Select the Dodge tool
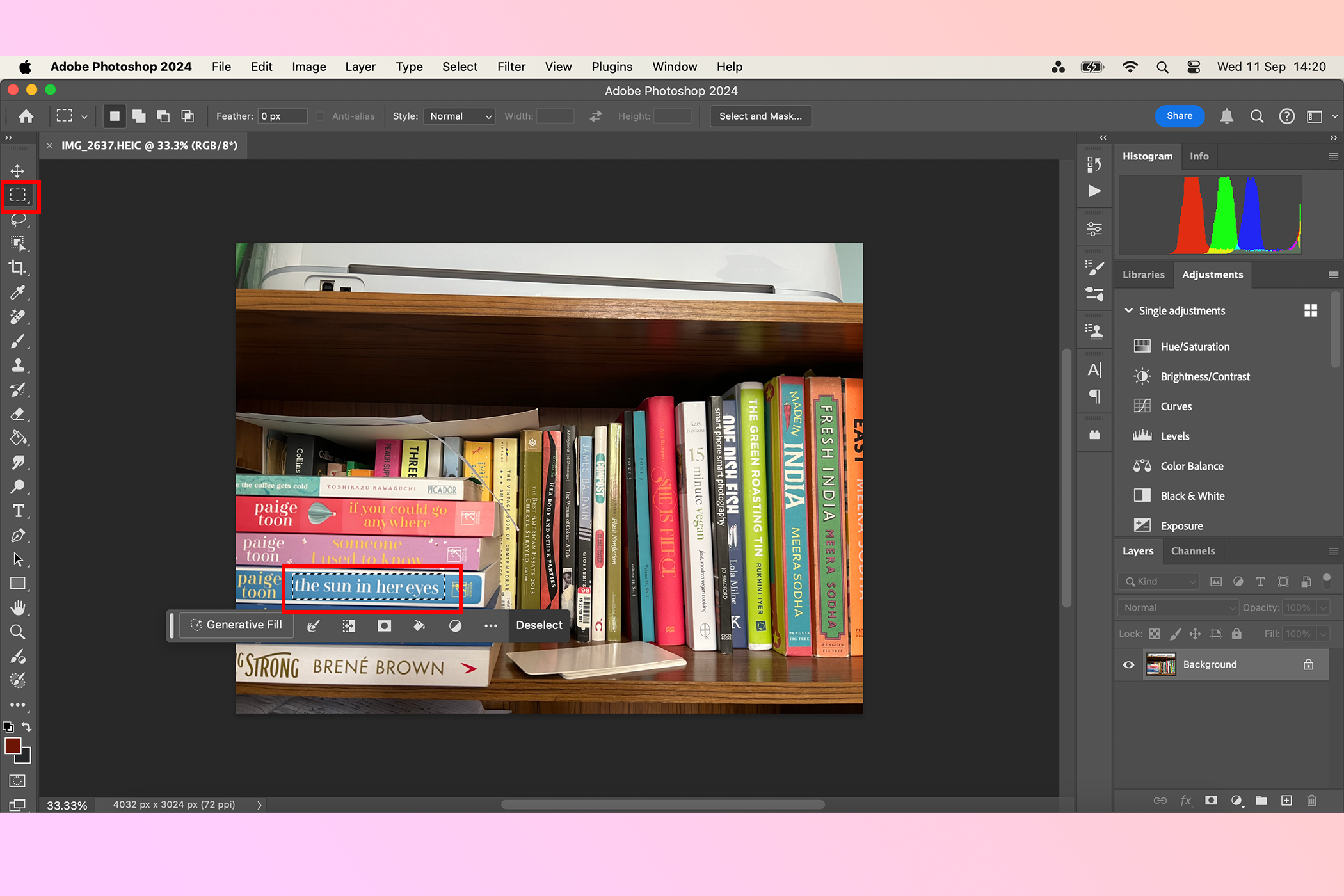The image size is (1344, 896). (x=18, y=486)
